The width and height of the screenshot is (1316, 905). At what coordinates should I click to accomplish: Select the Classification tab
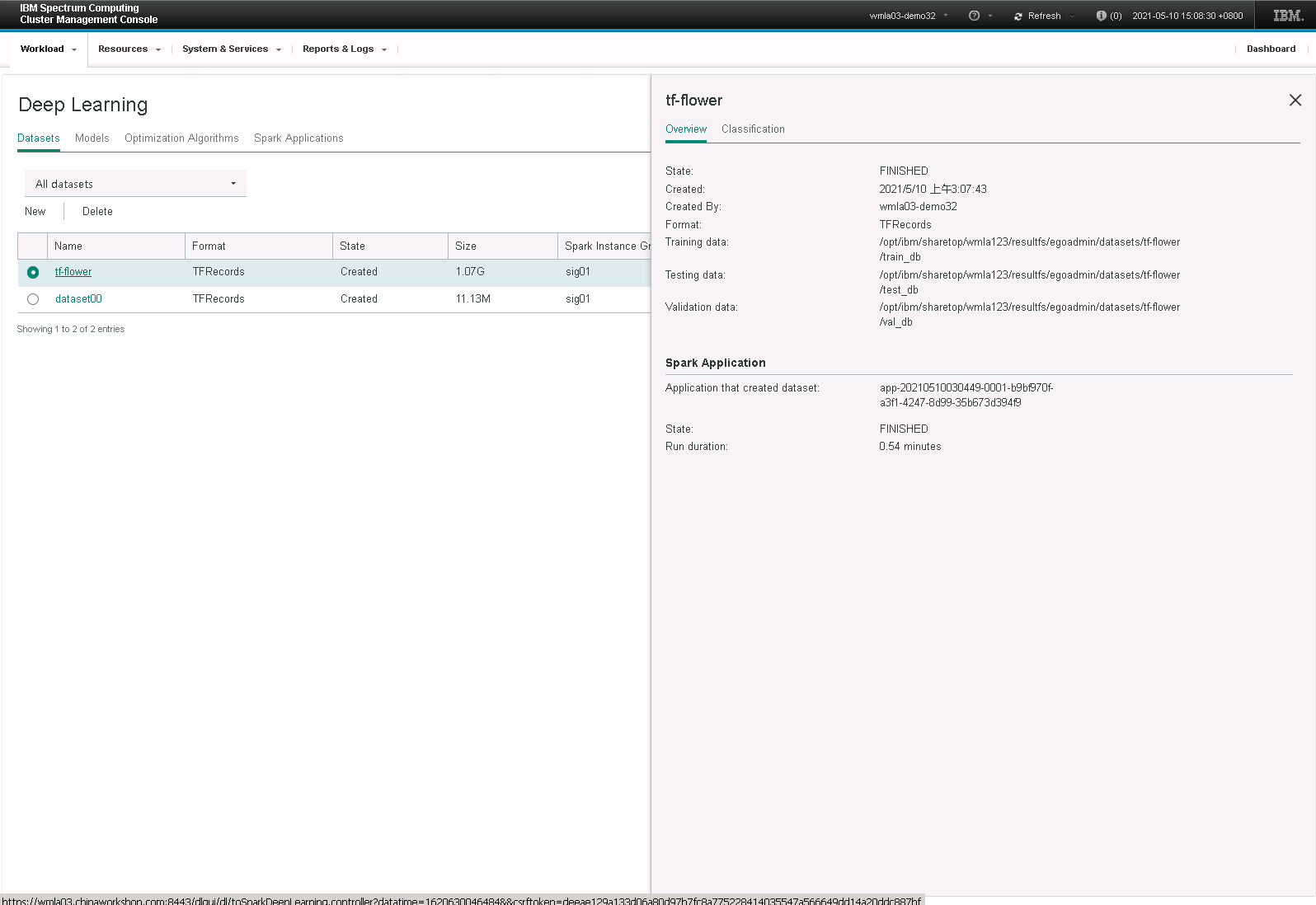753,129
